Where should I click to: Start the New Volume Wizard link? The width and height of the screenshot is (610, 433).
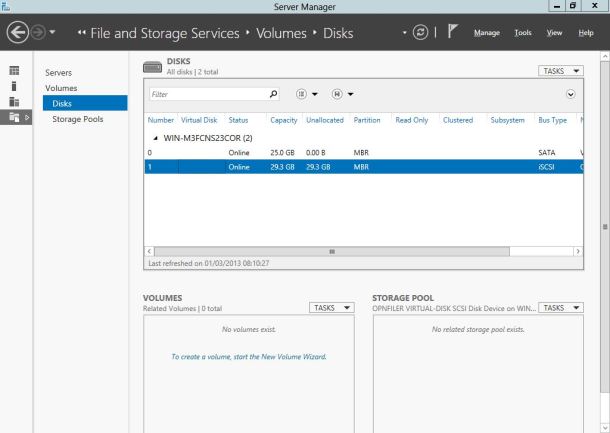point(249,357)
